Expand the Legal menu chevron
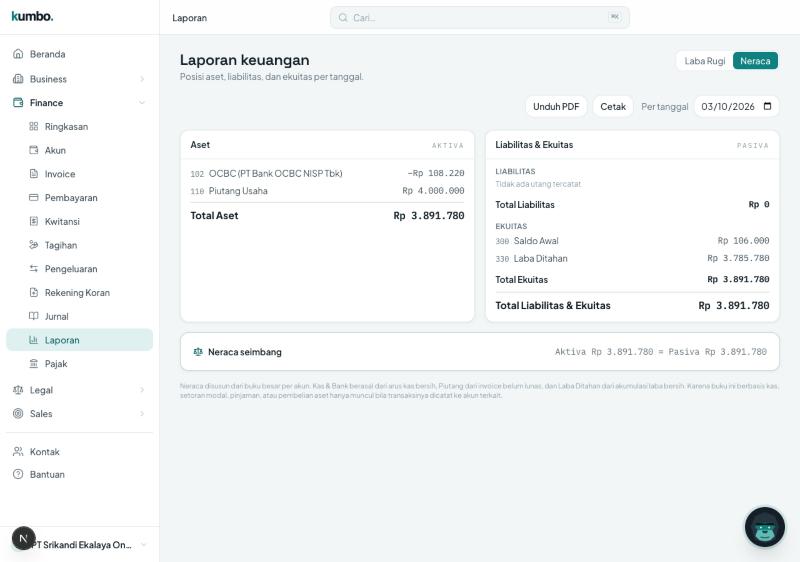The height and width of the screenshot is (562, 800). pyautogui.click(x=142, y=390)
